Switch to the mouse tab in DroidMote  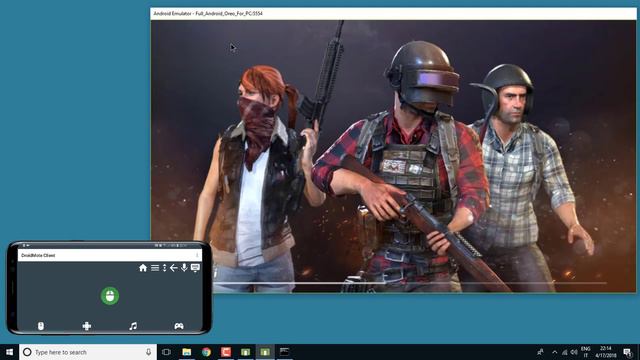41,326
